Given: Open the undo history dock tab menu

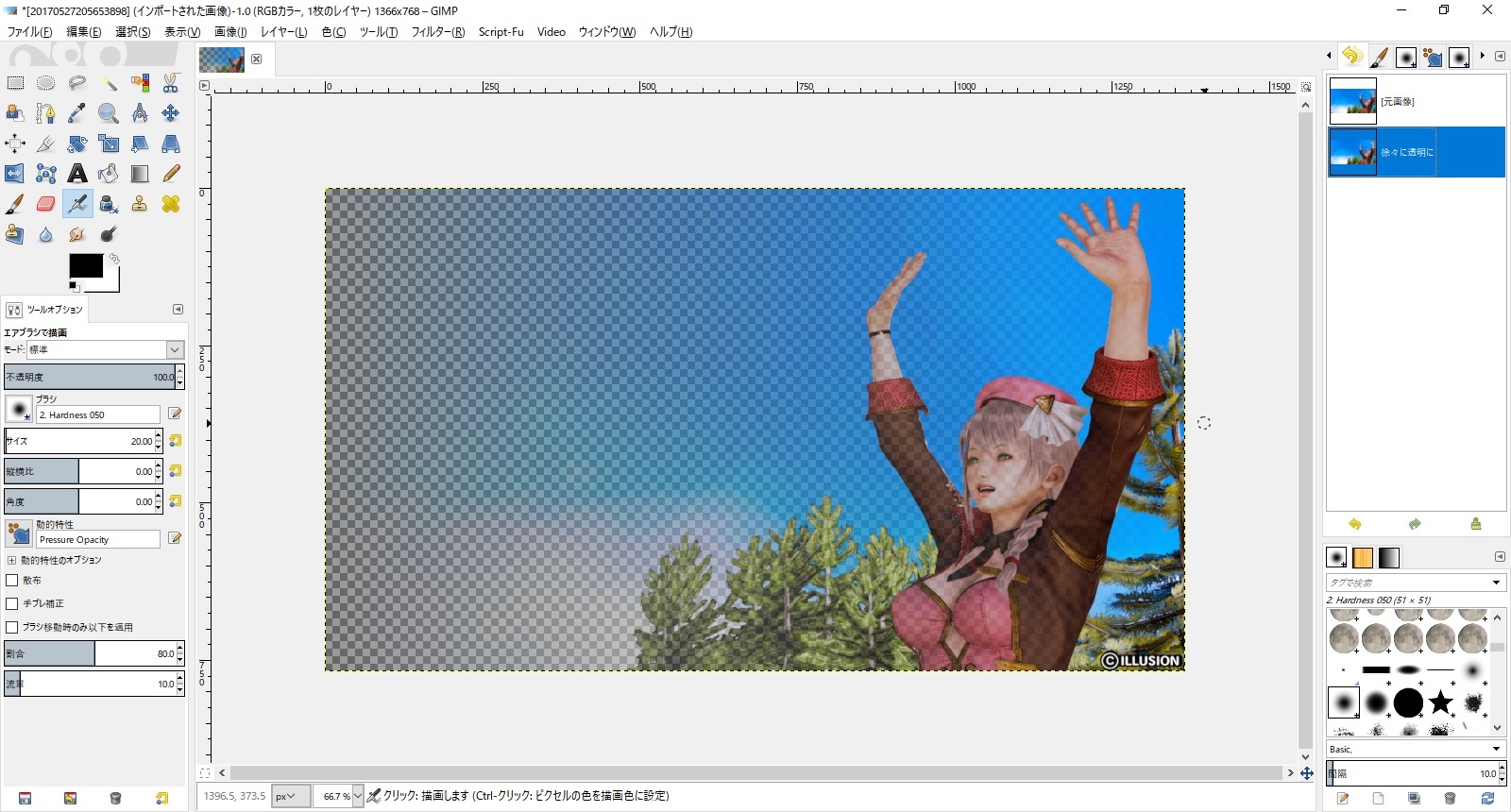Looking at the screenshot, I should tap(1500, 57).
